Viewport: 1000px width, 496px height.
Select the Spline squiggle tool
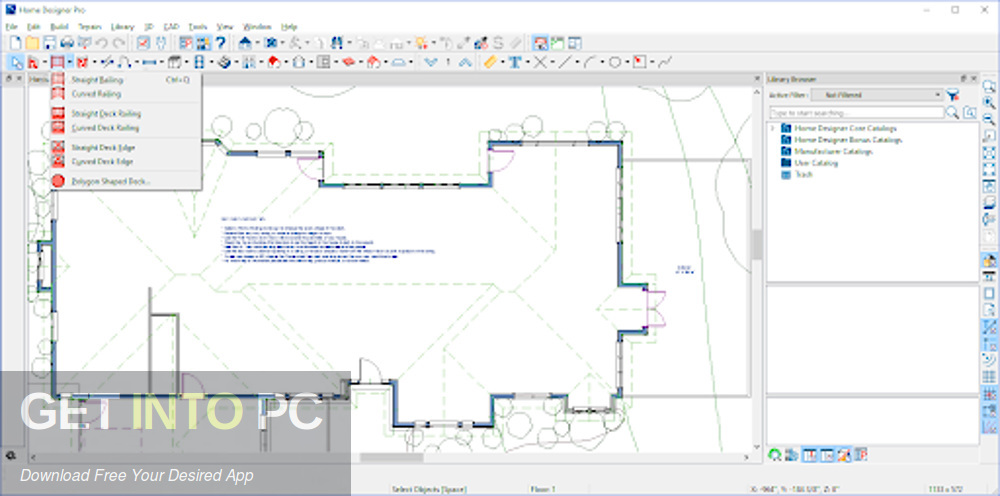[x=665, y=62]
